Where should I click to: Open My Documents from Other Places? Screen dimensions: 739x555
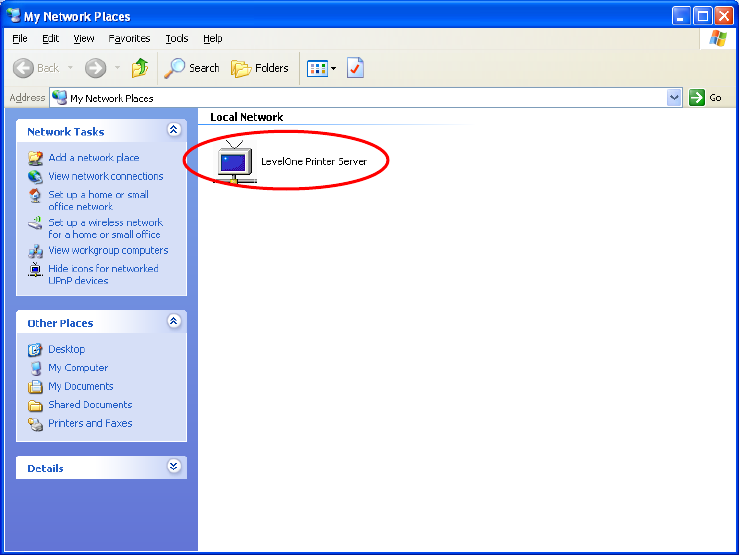pos(81,386)
